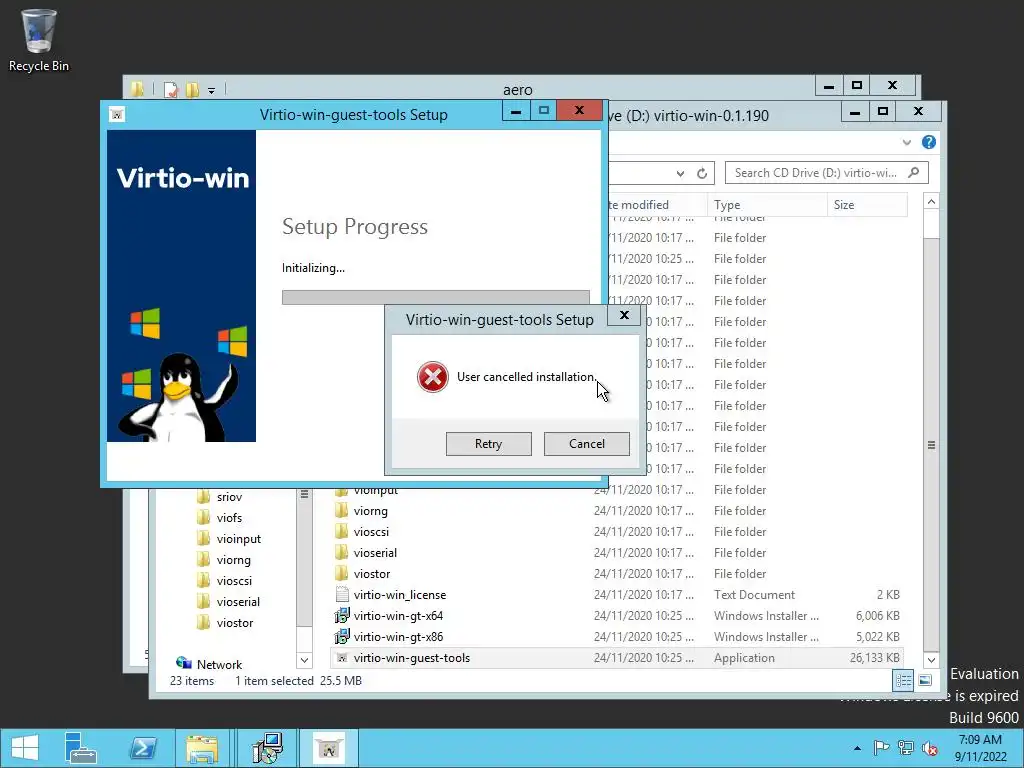Select viostor in navigation tree
This screenshot has width=1024, height=768.
(234, 622)
